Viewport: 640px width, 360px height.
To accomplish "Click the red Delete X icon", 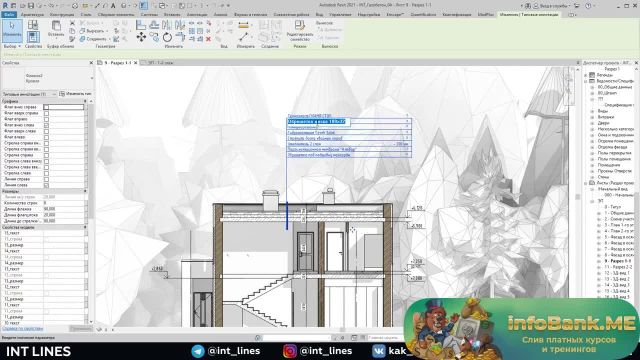I will pyautogui.click(x=208, y=39).
